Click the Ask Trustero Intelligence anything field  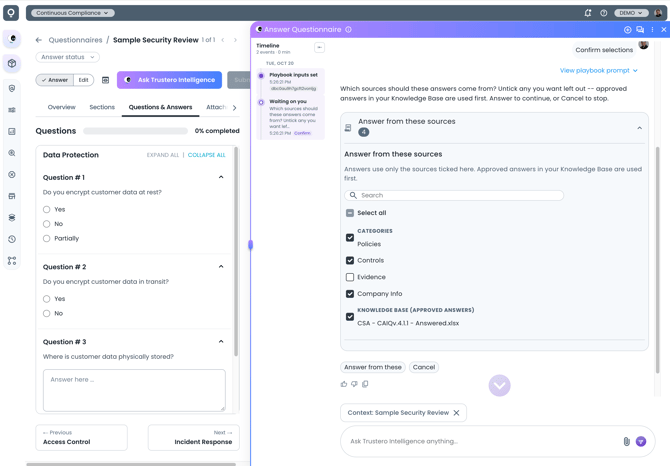coord(483,441)
